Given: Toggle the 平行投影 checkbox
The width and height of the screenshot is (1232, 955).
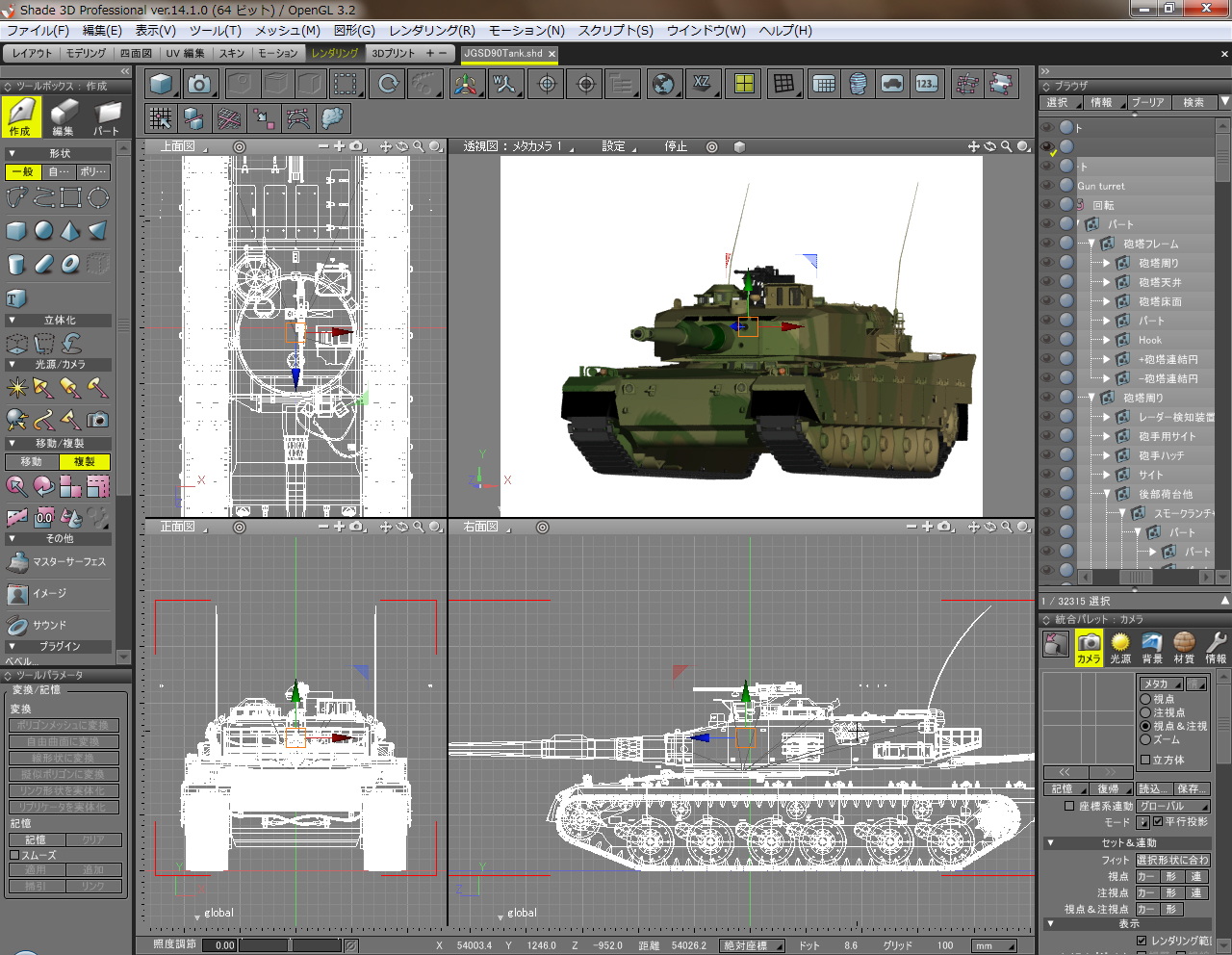Looking at the screenshot, I should 1158,822.
